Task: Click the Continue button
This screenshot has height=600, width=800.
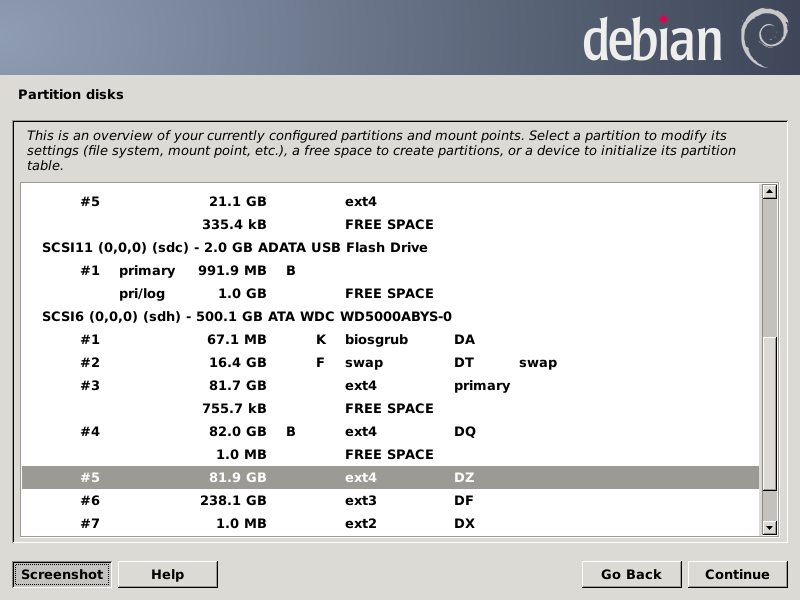Action: tap(737, 574)
